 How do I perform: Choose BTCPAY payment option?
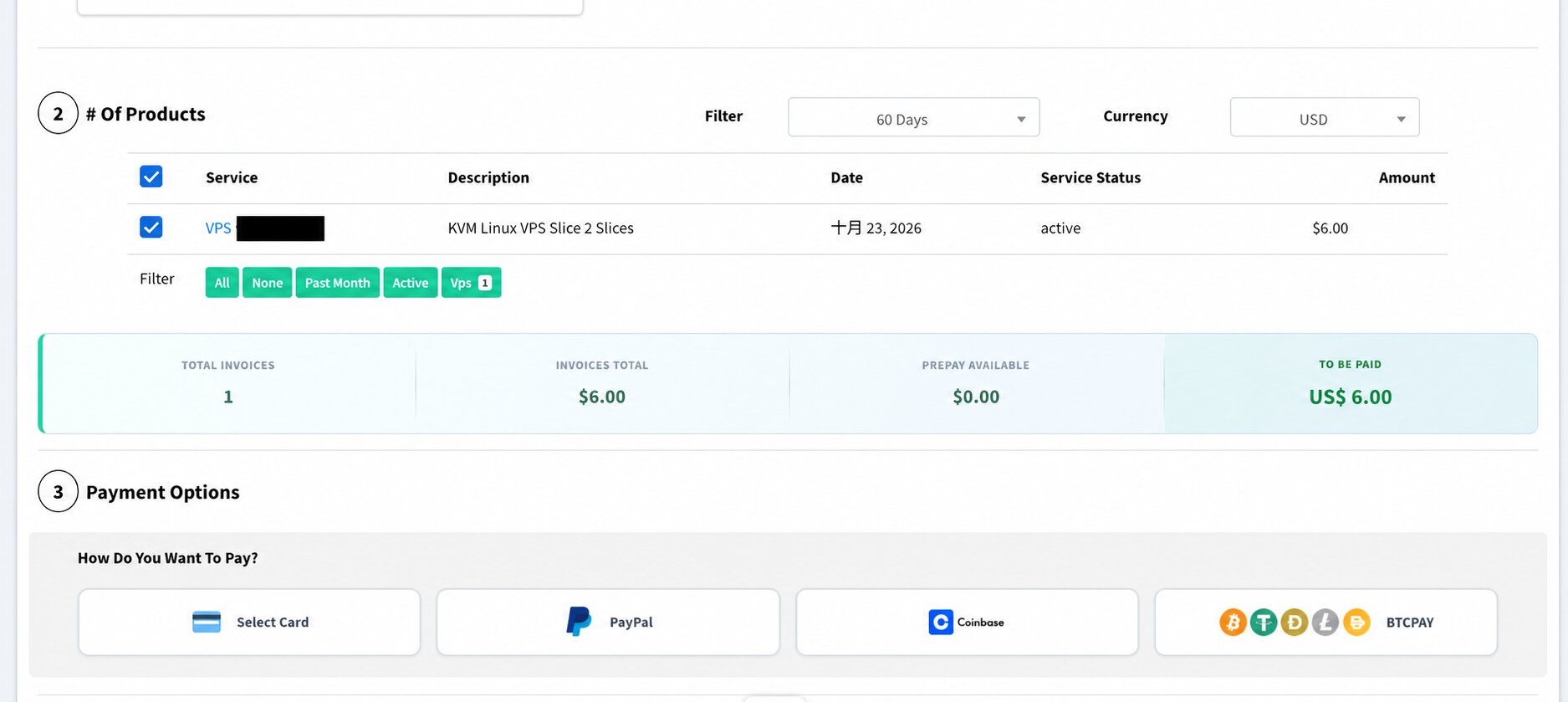1325,623
